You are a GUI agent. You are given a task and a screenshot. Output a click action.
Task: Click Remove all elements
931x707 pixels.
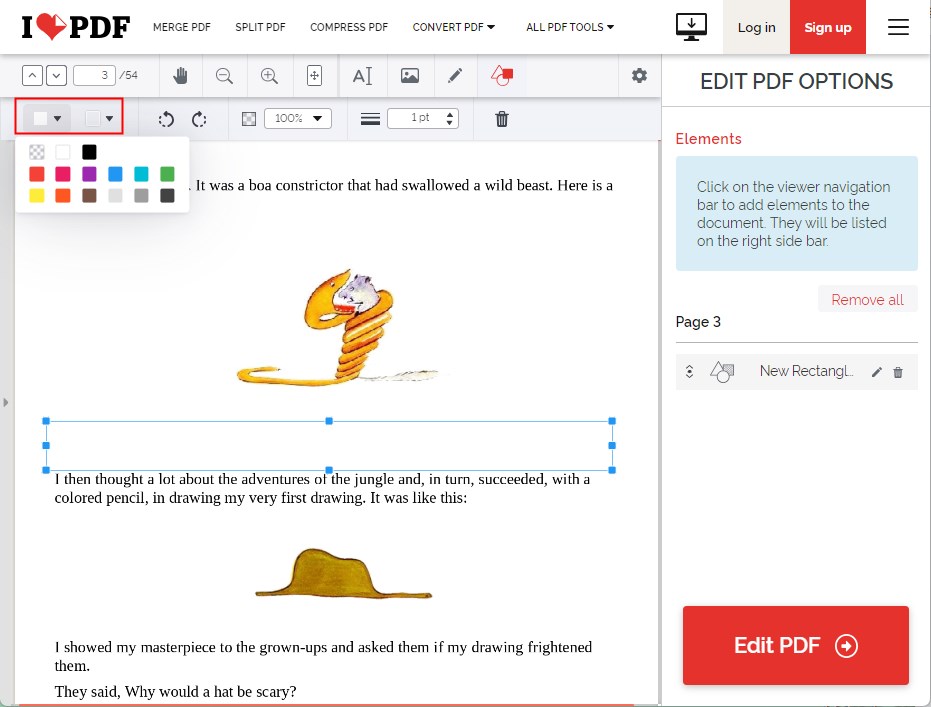point(867,300)
